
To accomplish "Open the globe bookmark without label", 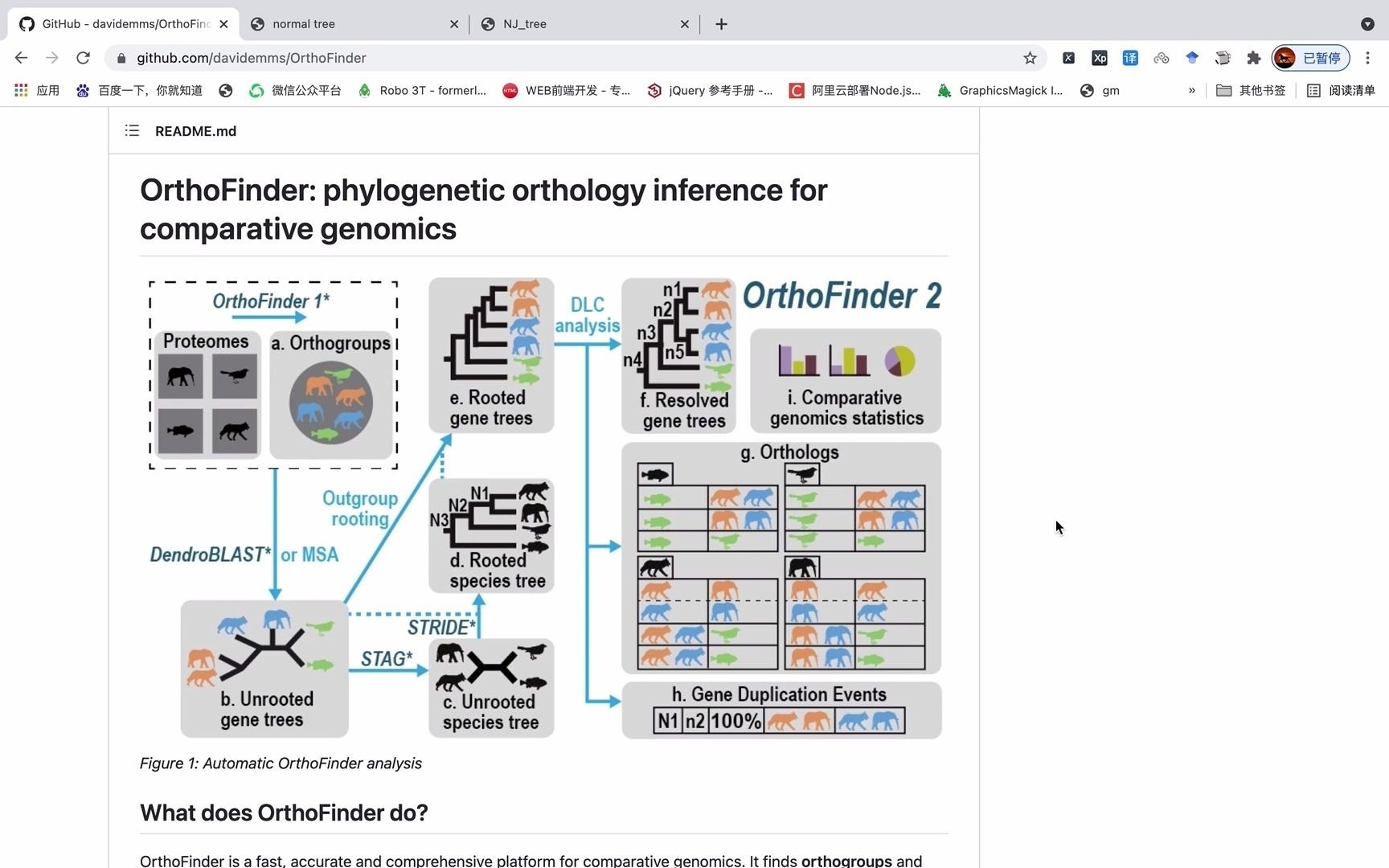I will click(226, 90).
